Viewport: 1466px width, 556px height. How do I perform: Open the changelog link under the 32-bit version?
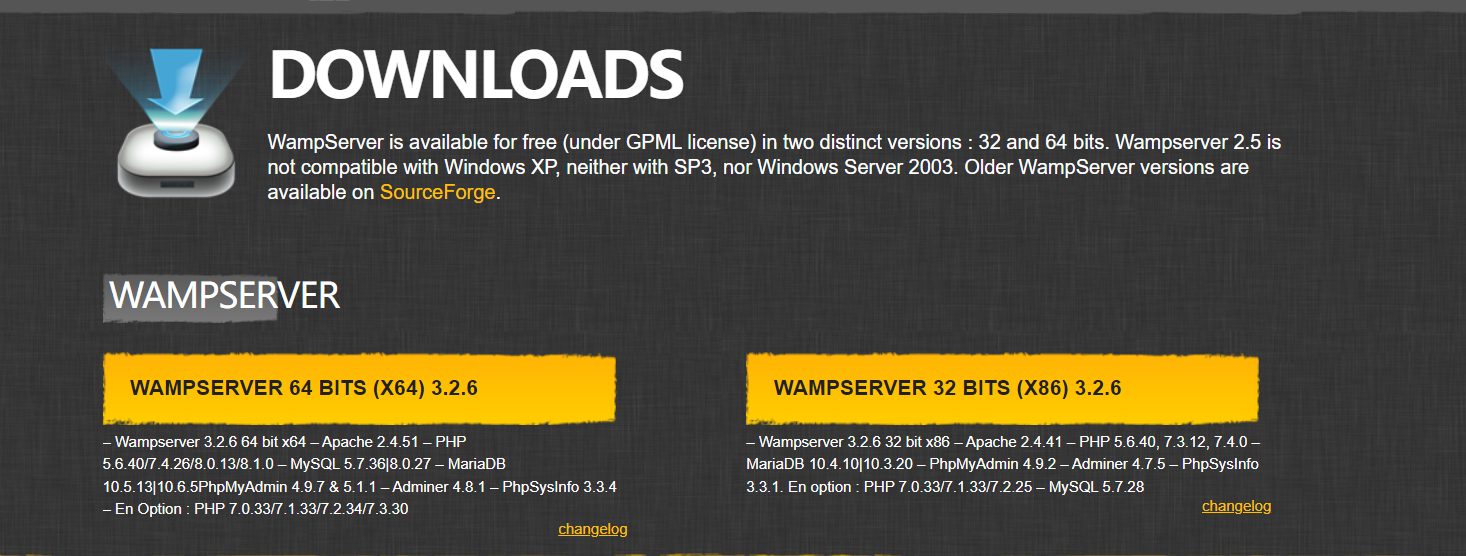[1236, 506]
